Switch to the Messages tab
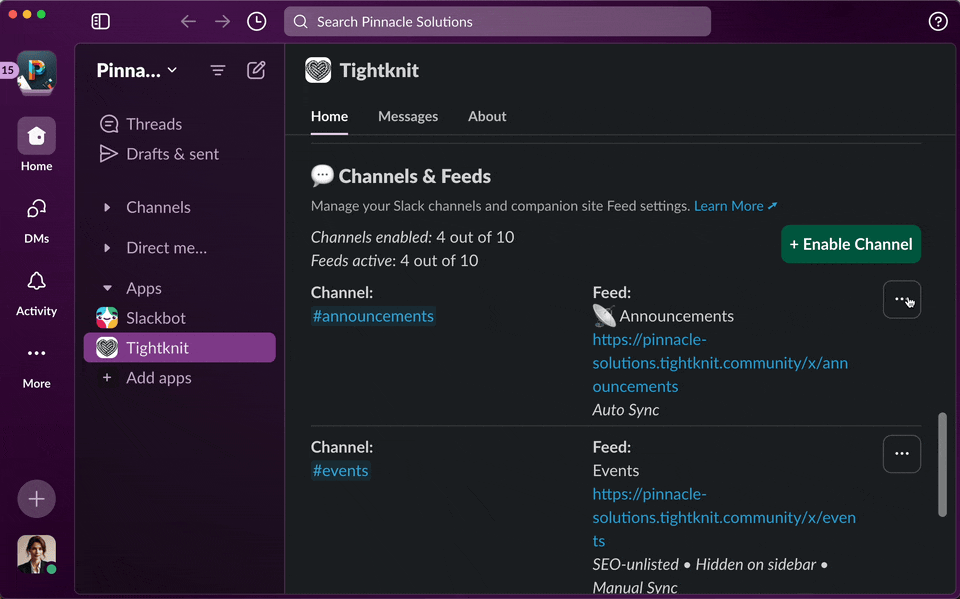 click(x=408, y=116)
